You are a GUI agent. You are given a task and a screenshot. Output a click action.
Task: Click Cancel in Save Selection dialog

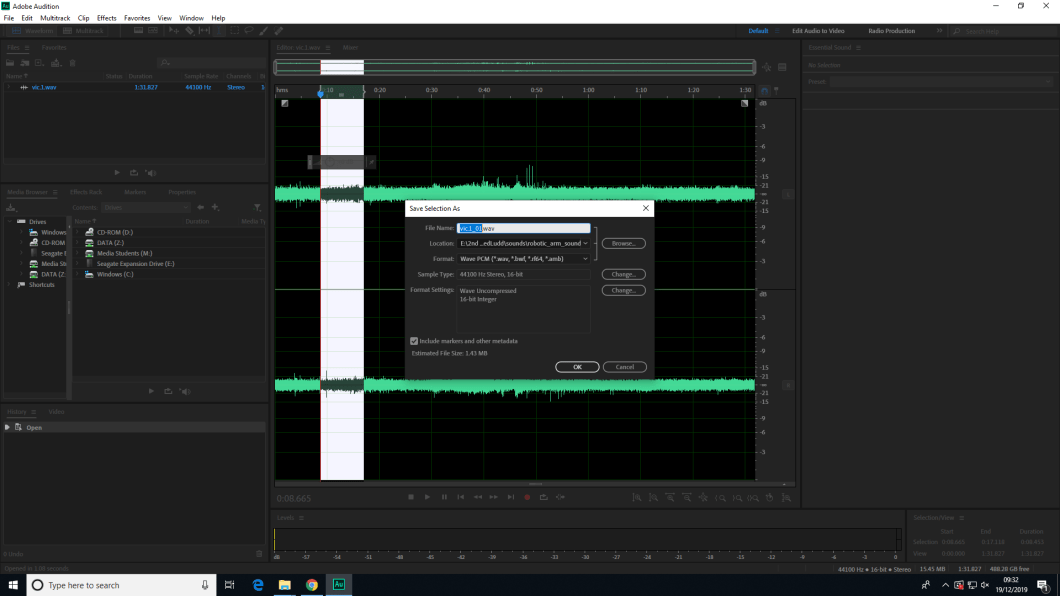(x=625, y=367)
